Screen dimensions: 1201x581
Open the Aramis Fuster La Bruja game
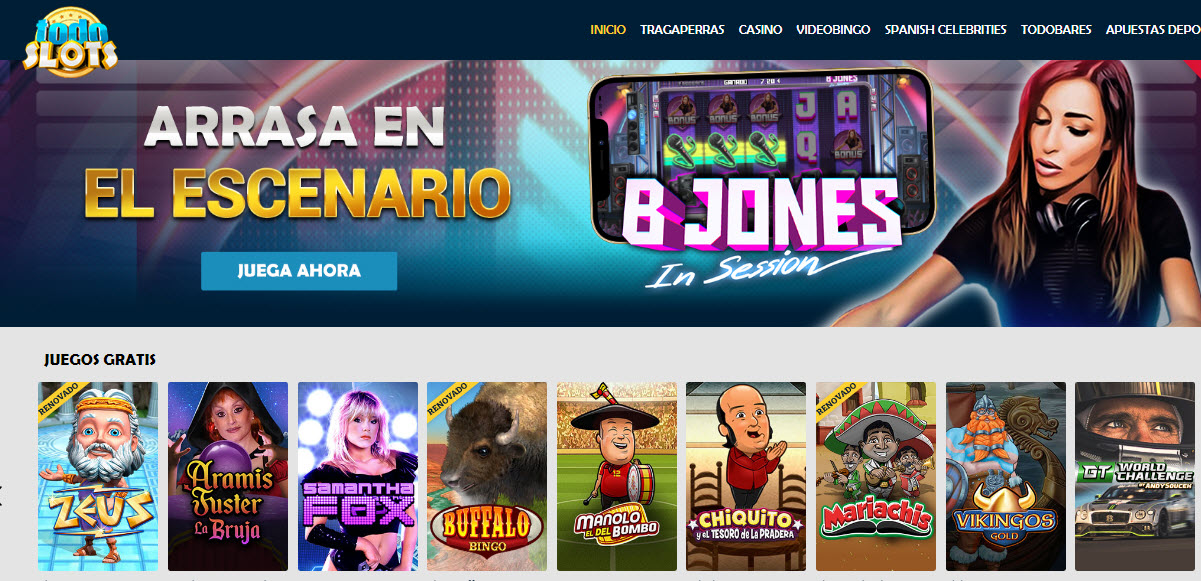point(228,476)
